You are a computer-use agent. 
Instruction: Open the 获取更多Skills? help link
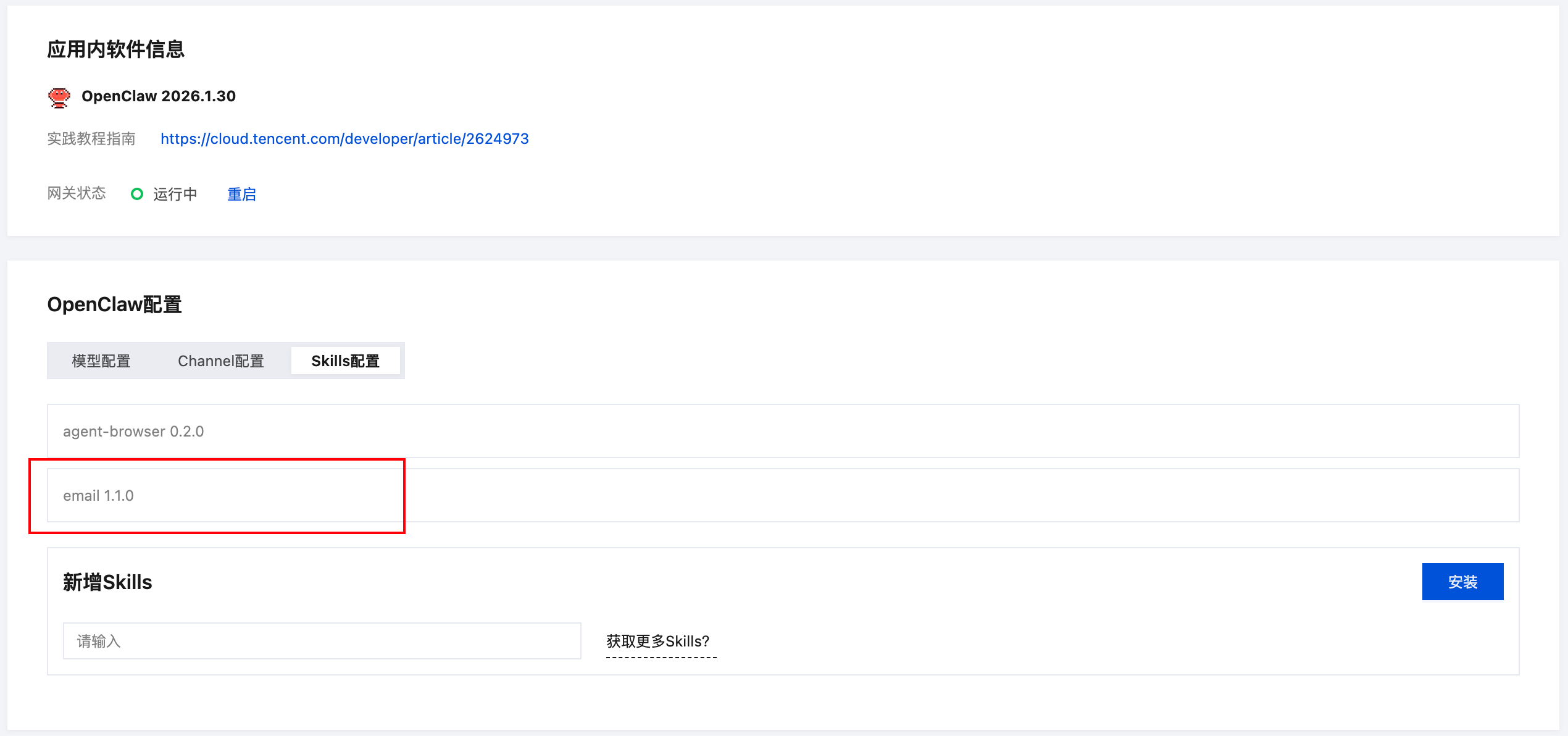[657, 642]
